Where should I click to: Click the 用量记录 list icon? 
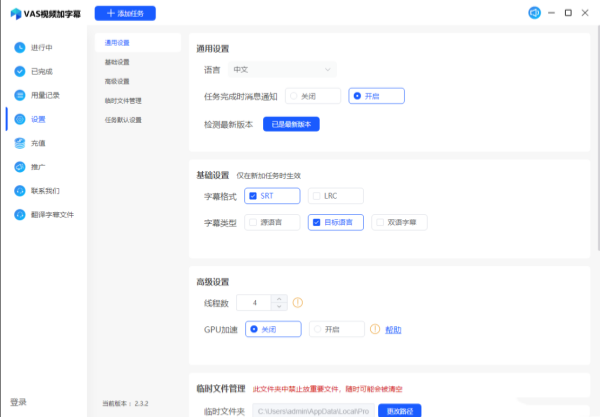(20, 95)
